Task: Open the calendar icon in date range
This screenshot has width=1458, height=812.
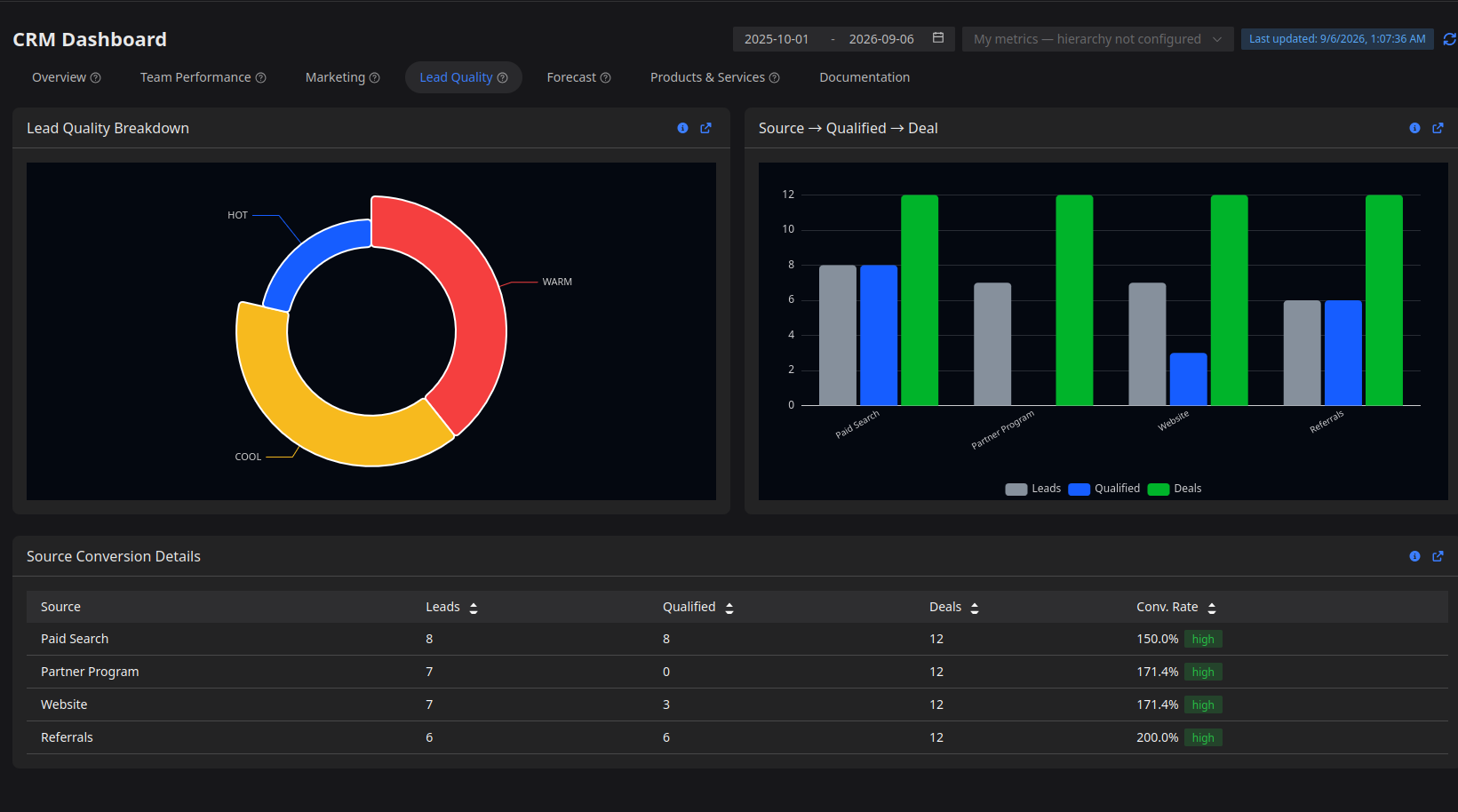Action: click(x=938, y=38)
